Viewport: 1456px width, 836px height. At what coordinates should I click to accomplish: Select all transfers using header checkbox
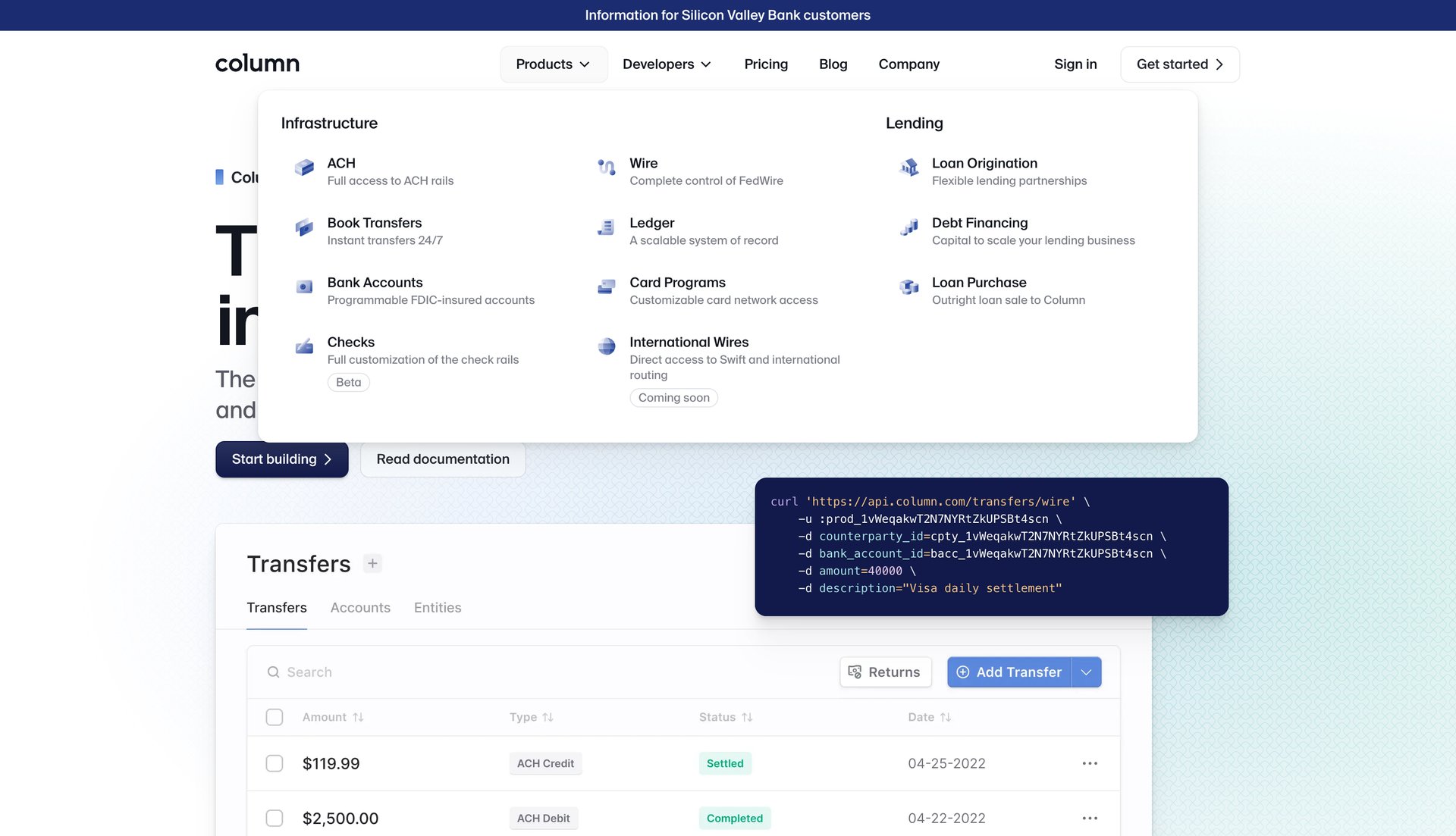click(x=274, y=716)
